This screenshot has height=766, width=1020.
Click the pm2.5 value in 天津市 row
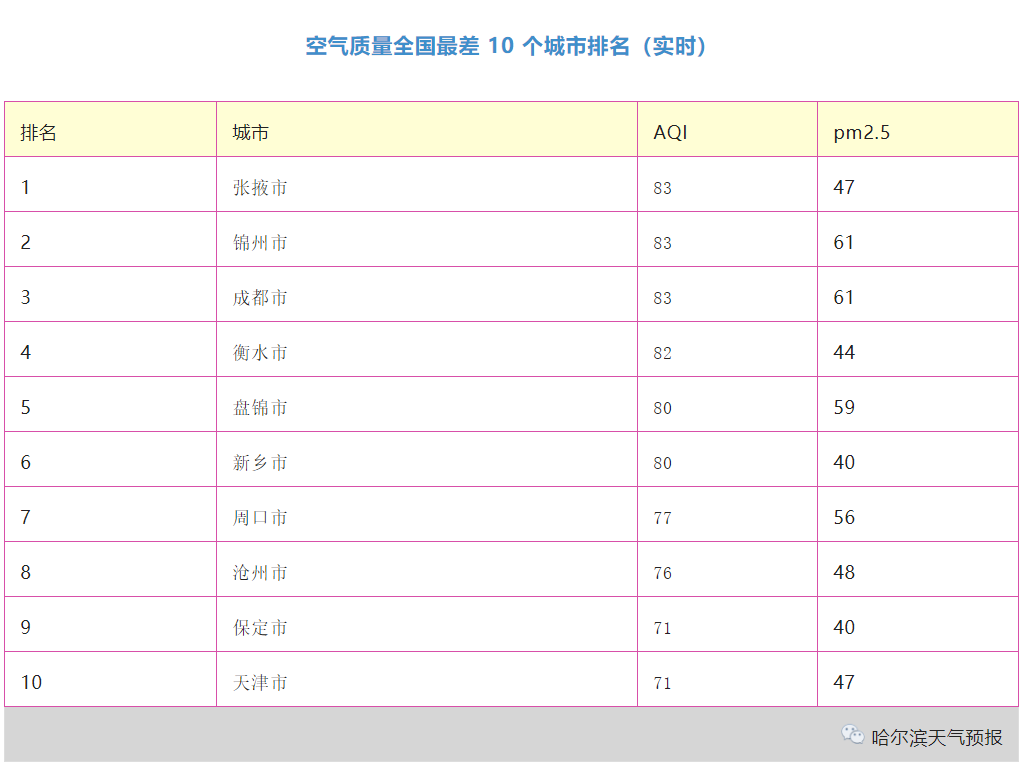[844, 682]
